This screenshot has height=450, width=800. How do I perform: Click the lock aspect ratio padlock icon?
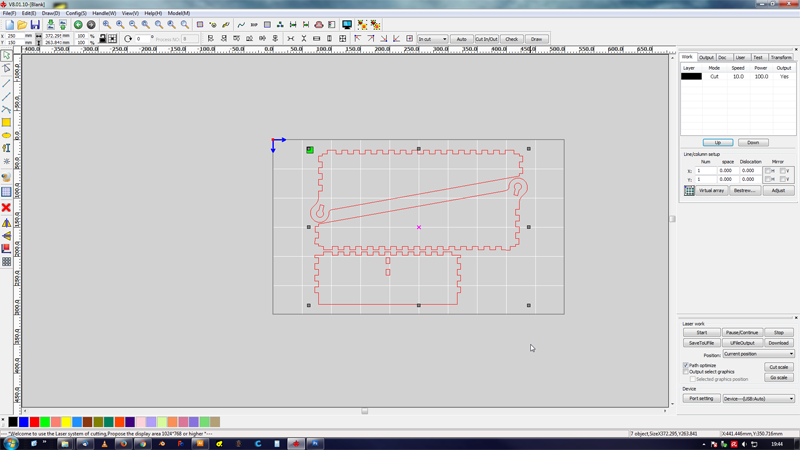click(103, 39)
